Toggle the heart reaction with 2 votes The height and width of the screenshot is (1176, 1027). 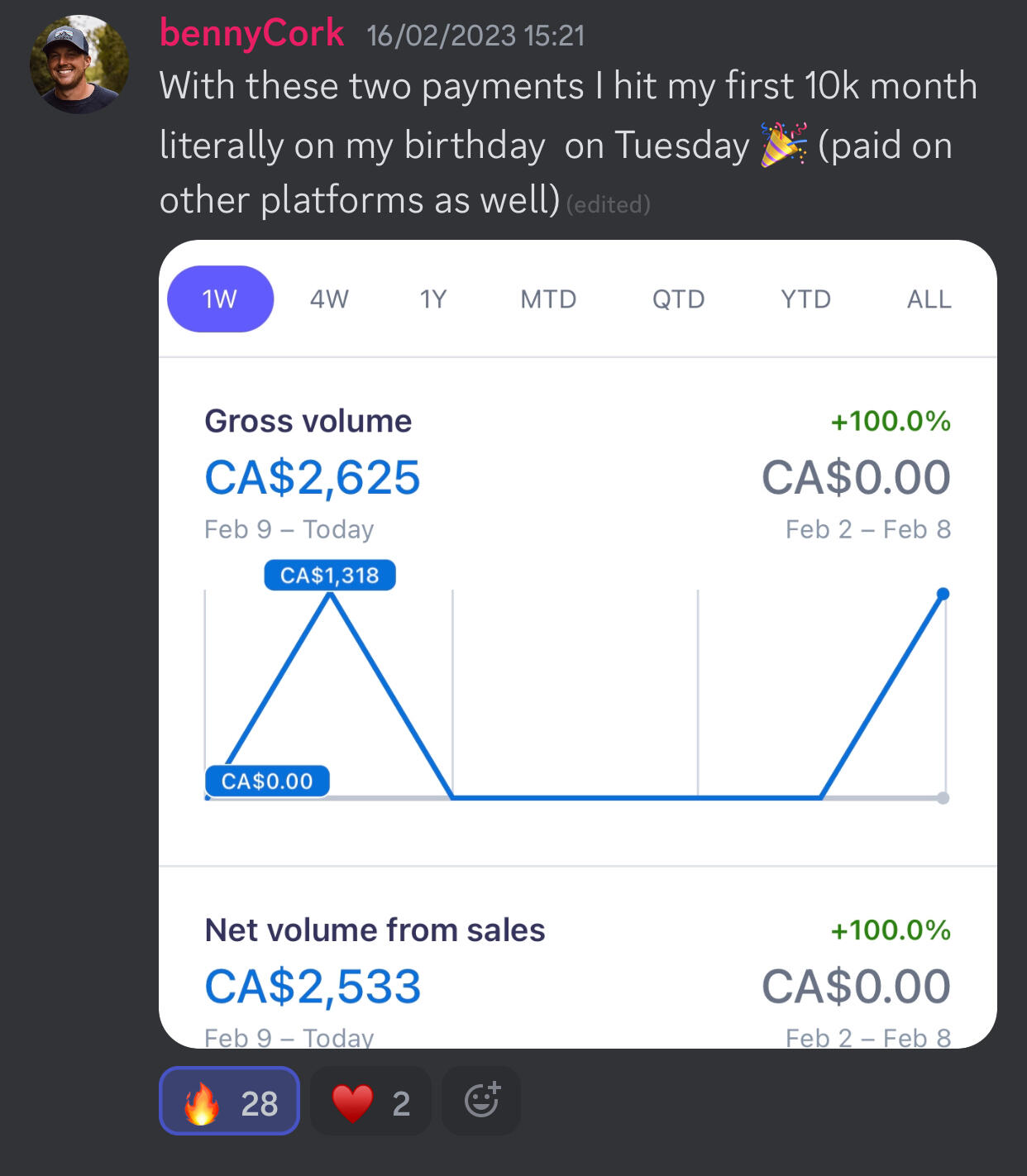click(x=370, y=1101)
